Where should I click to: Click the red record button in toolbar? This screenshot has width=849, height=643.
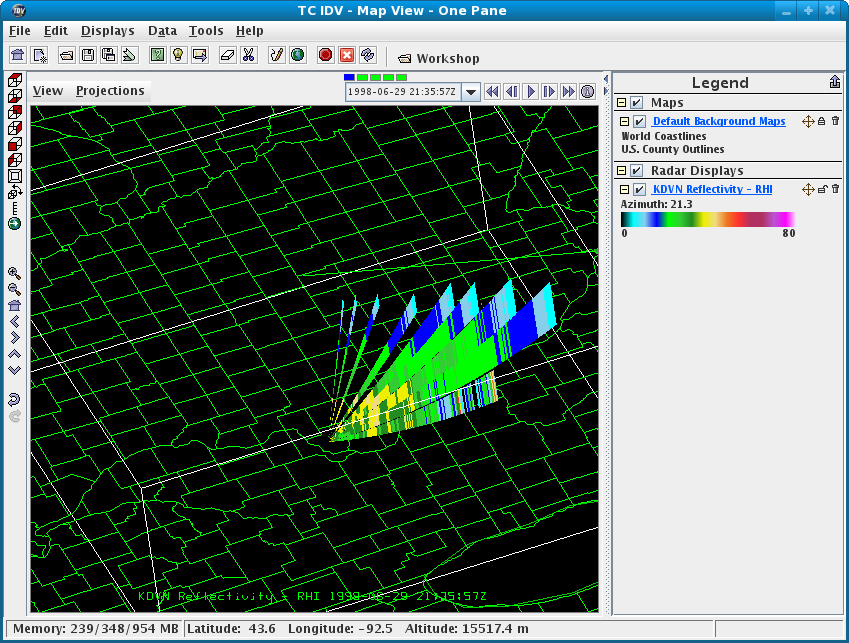[325, 55]
